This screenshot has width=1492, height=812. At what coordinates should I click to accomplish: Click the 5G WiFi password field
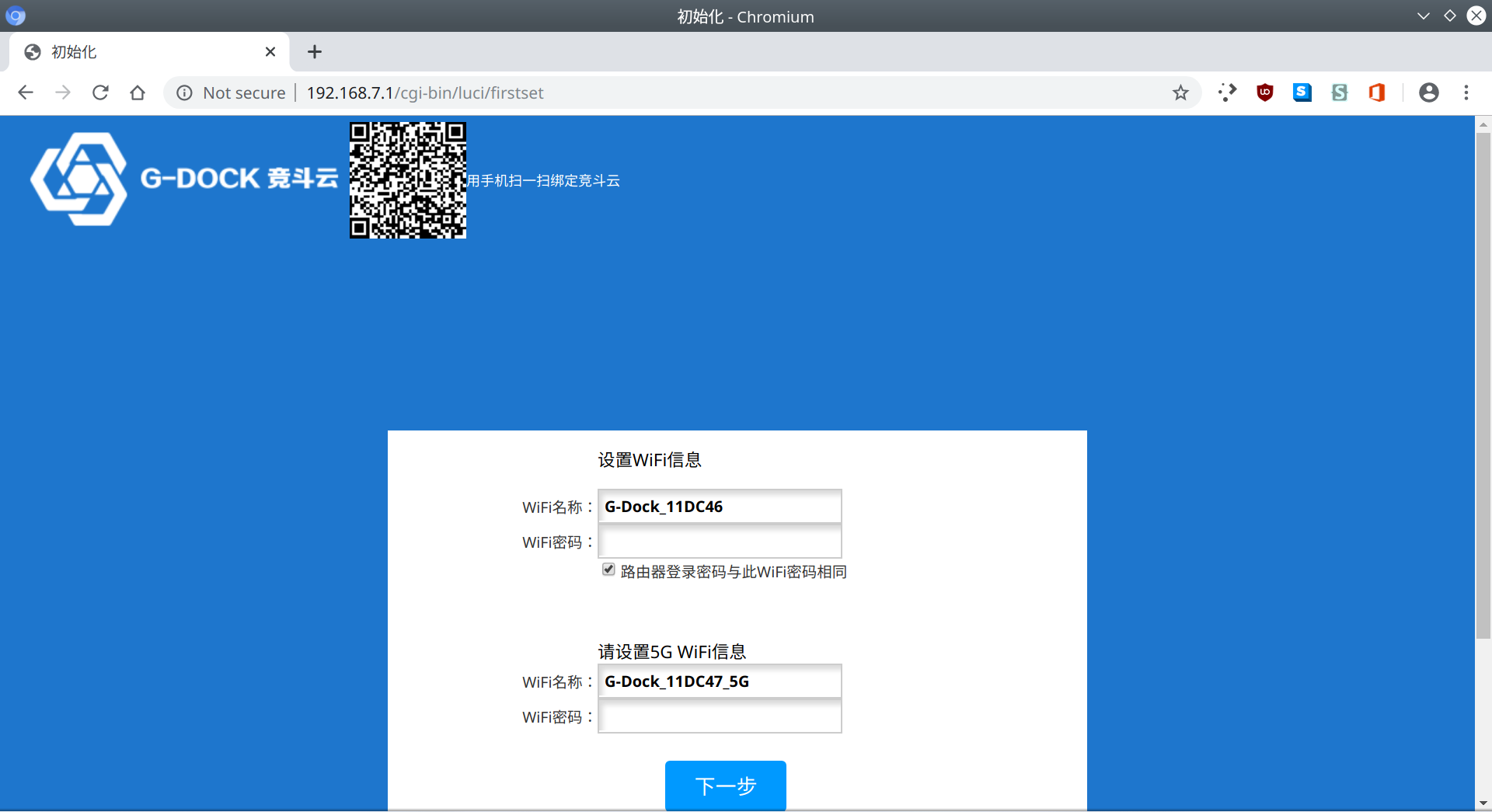tap(720, 716)
